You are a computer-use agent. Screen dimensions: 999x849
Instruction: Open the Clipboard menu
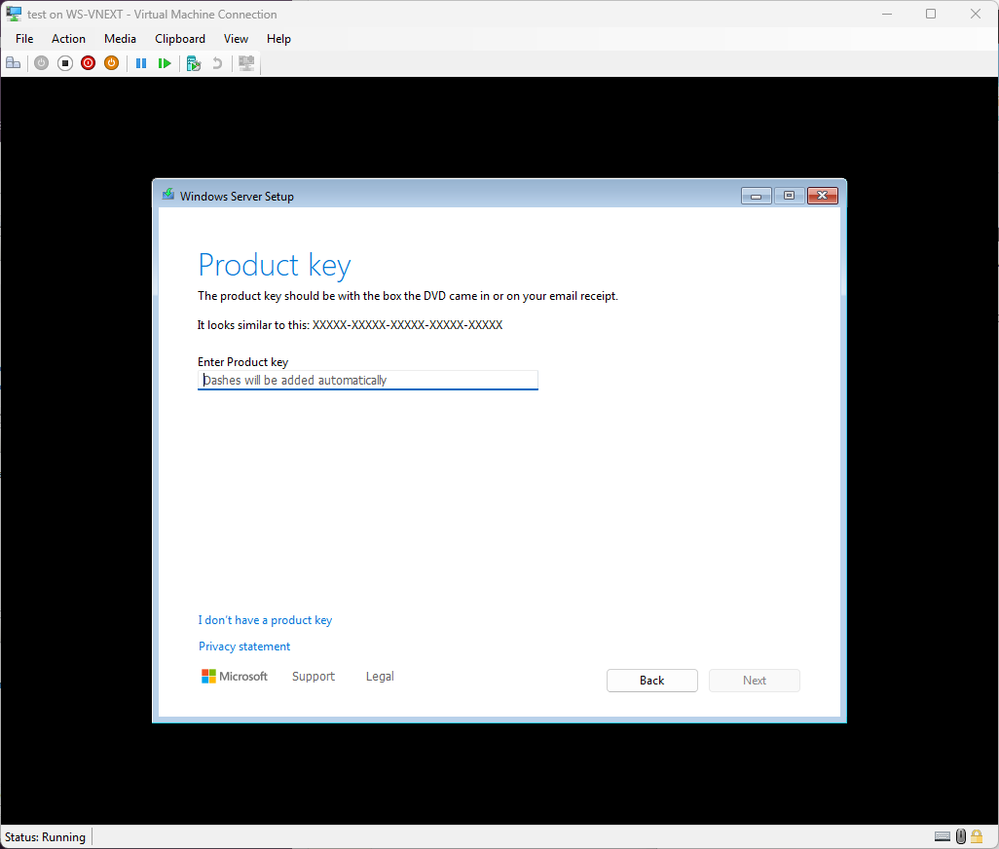tap(180, 39)
